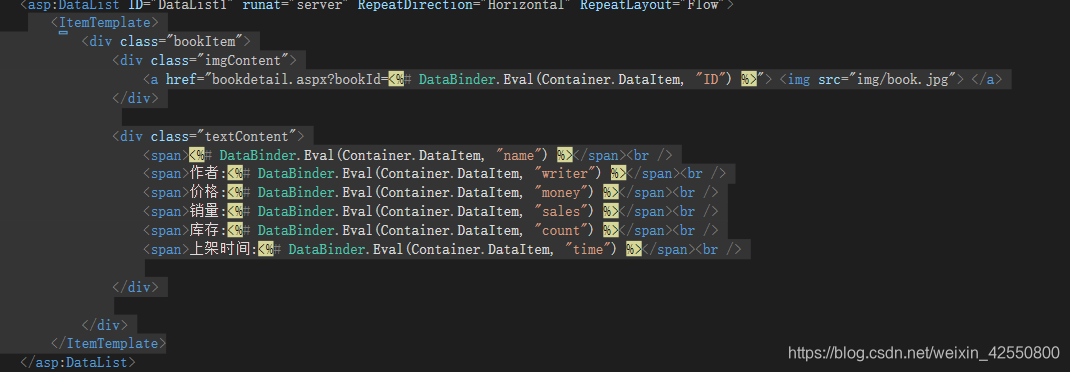Click Eval on the "sales" line
The width and height of the screenshot is (1070, 372).
pyautogui.click(x=357, y=212)
